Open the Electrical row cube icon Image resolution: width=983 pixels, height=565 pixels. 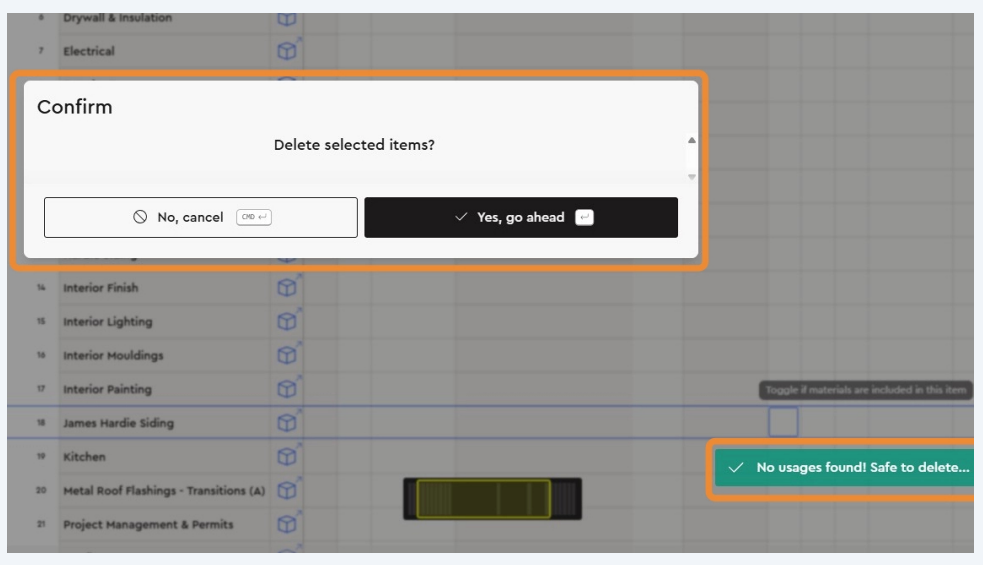point(287,51)
